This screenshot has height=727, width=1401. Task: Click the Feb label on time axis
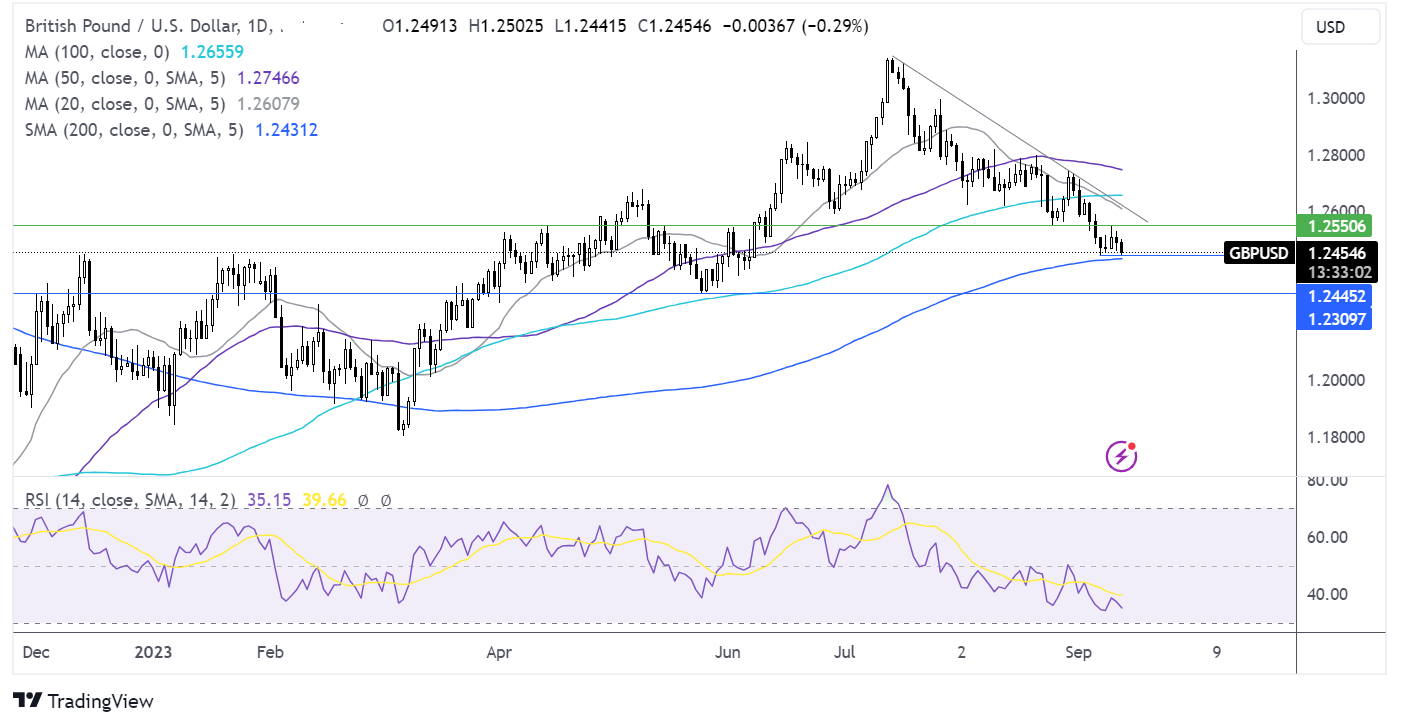coord(270,653)
